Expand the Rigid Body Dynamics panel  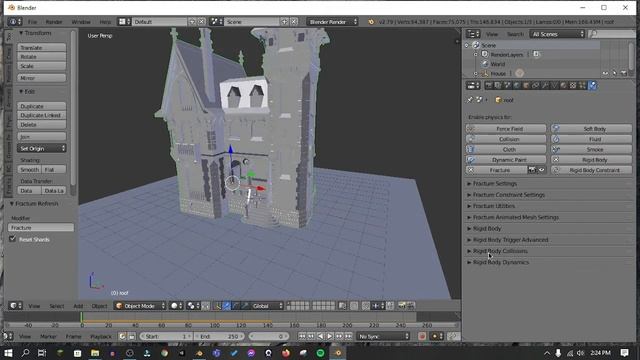click(501, 262)
